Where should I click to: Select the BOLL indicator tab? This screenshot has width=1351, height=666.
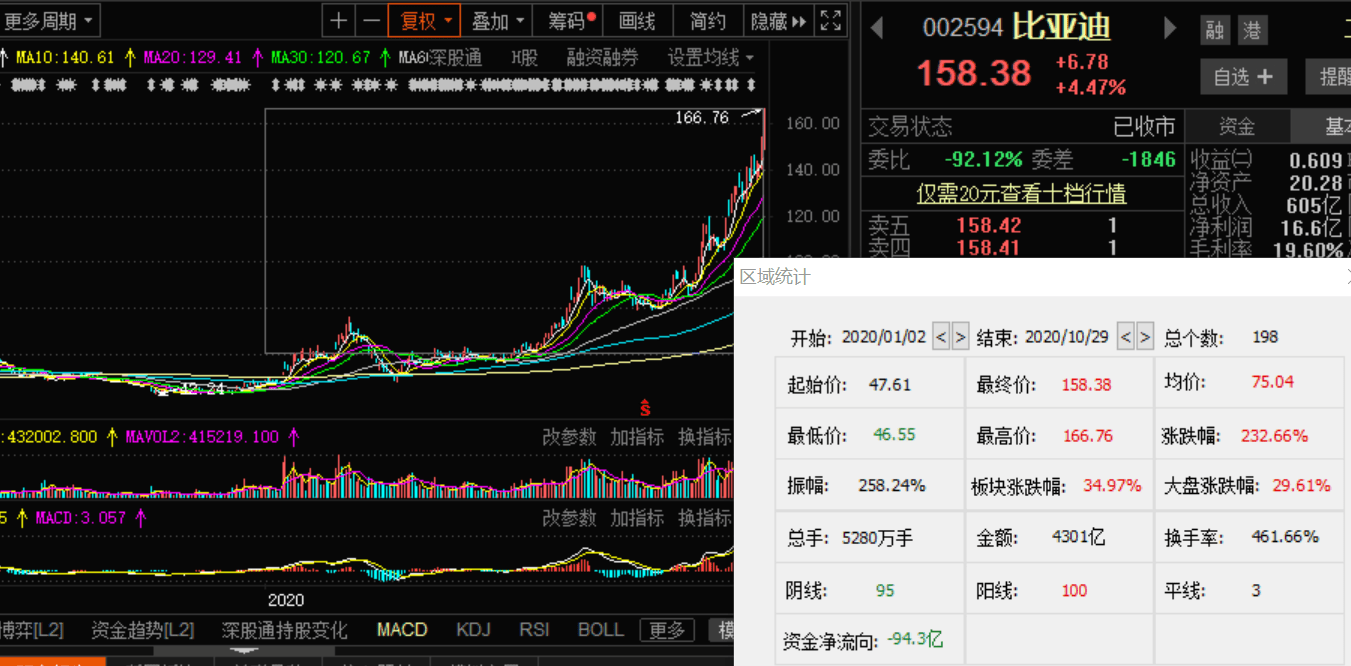point(601,630)
